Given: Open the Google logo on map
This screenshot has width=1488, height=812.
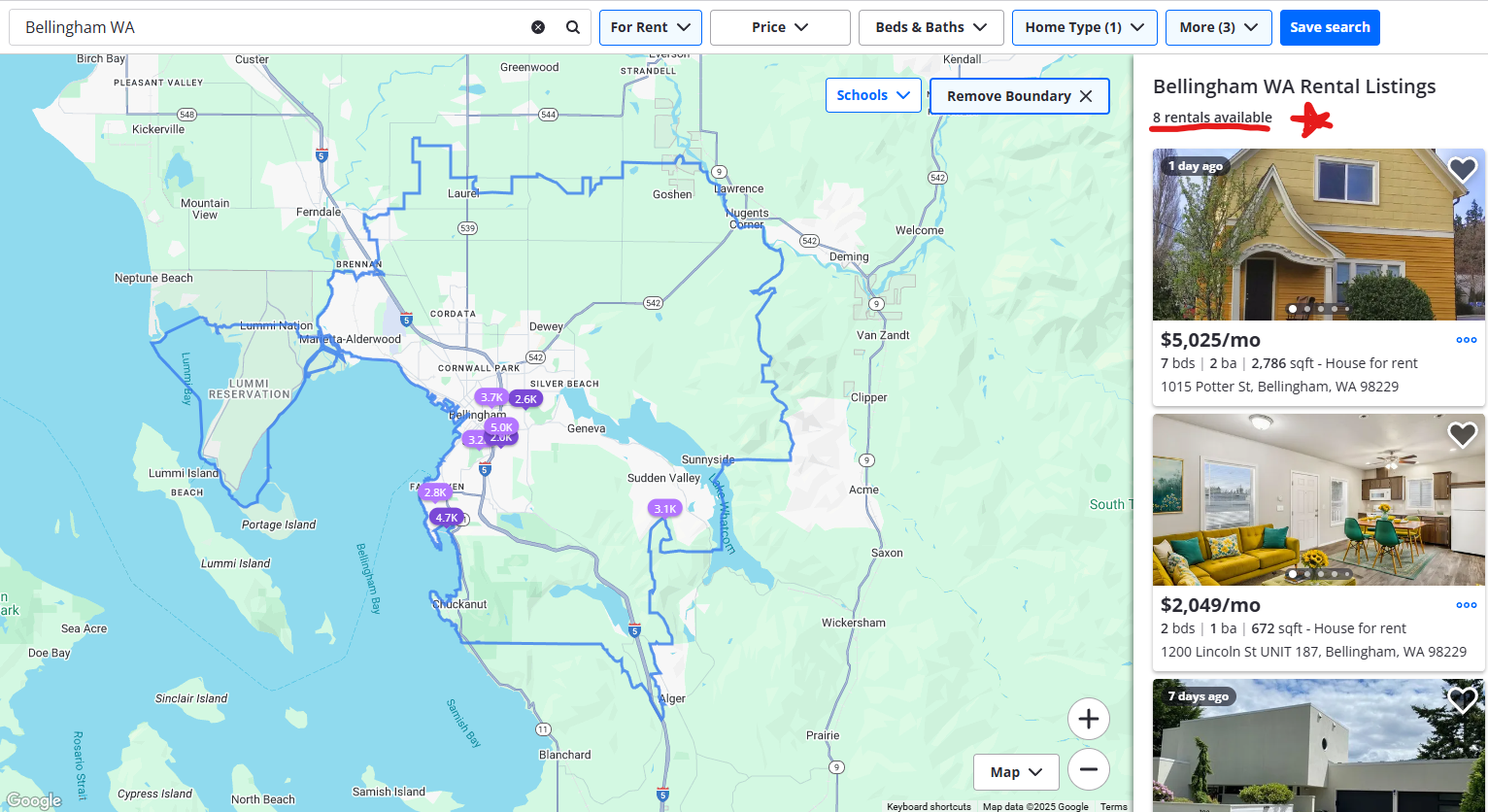Looking at the screenshot, I should pos(34,800).
